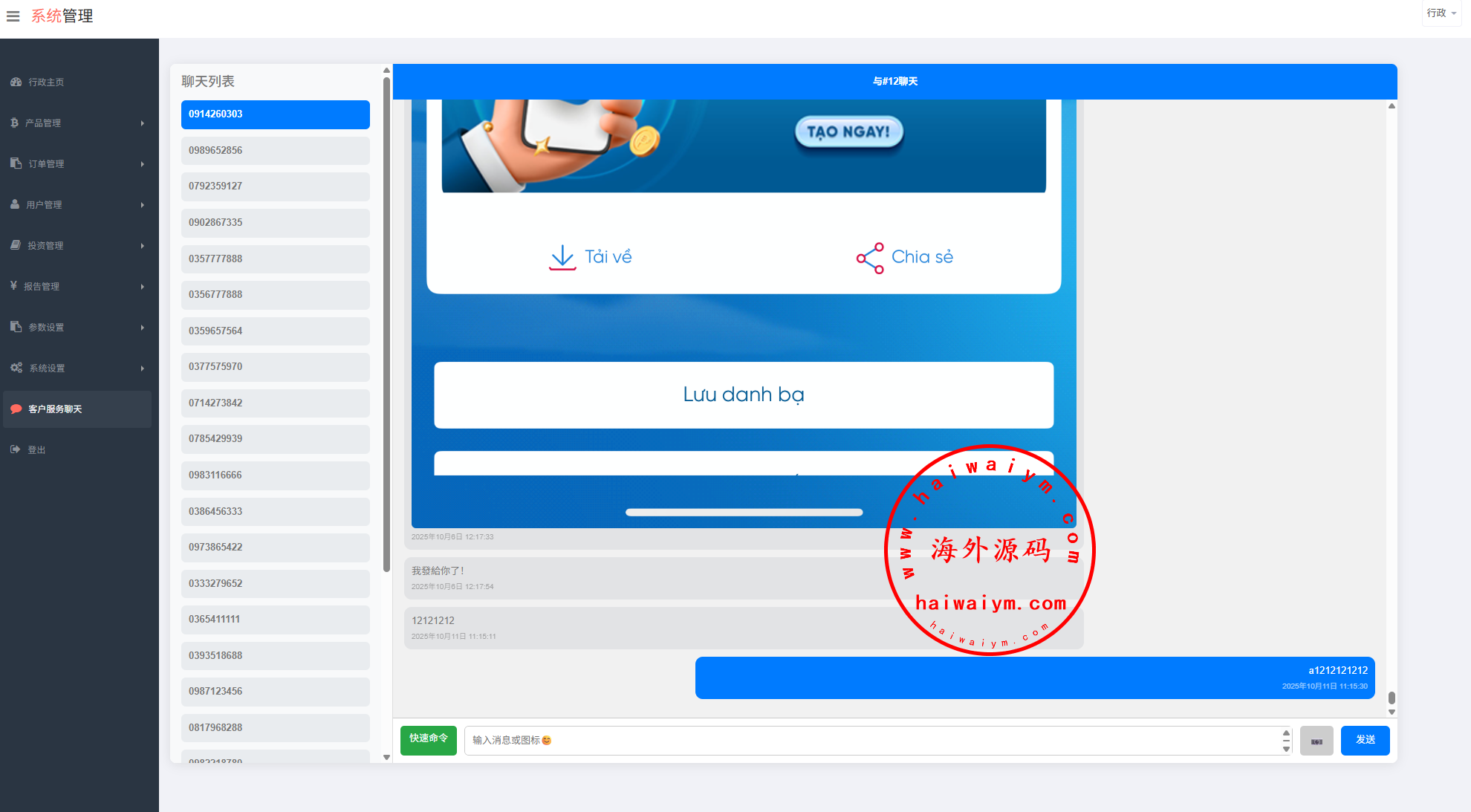Select chat 0989652856 in the list
The height and width of the screenshot is (812, 1471).
point(275,150)
